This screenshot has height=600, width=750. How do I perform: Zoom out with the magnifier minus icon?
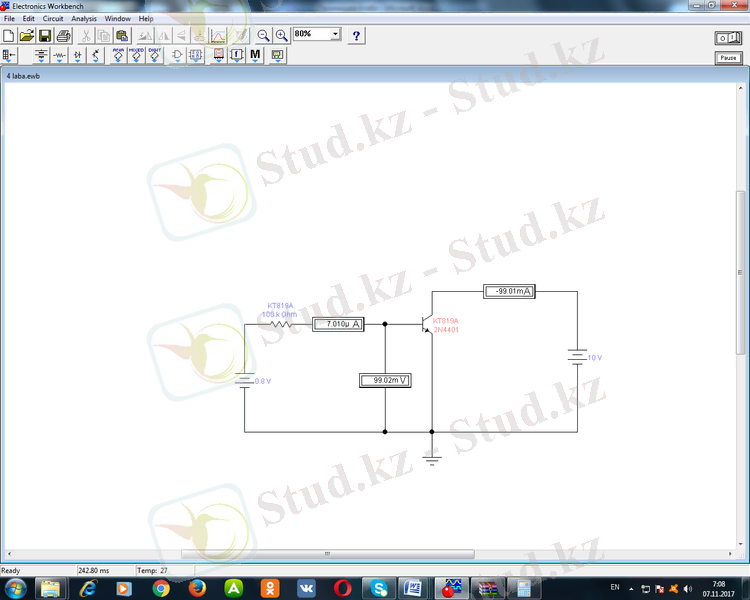coord(263,36)
